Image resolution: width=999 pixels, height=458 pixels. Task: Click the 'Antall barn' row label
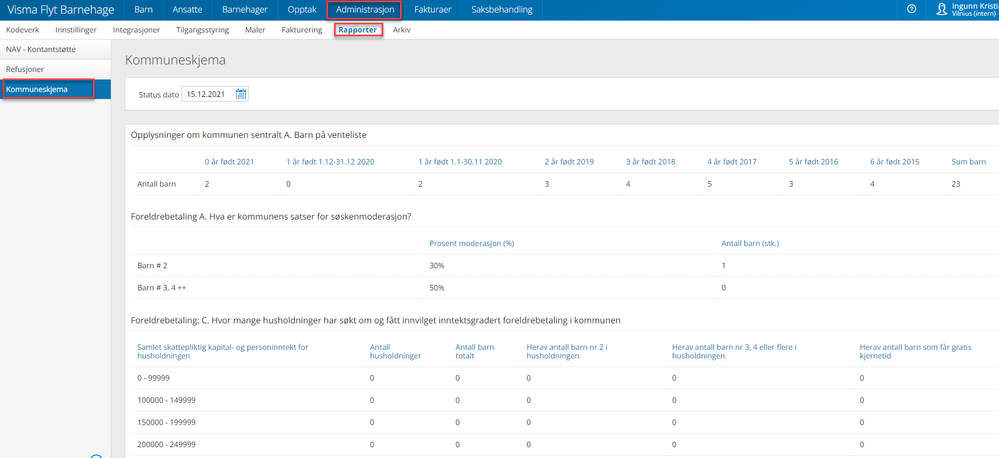point(157,184)
